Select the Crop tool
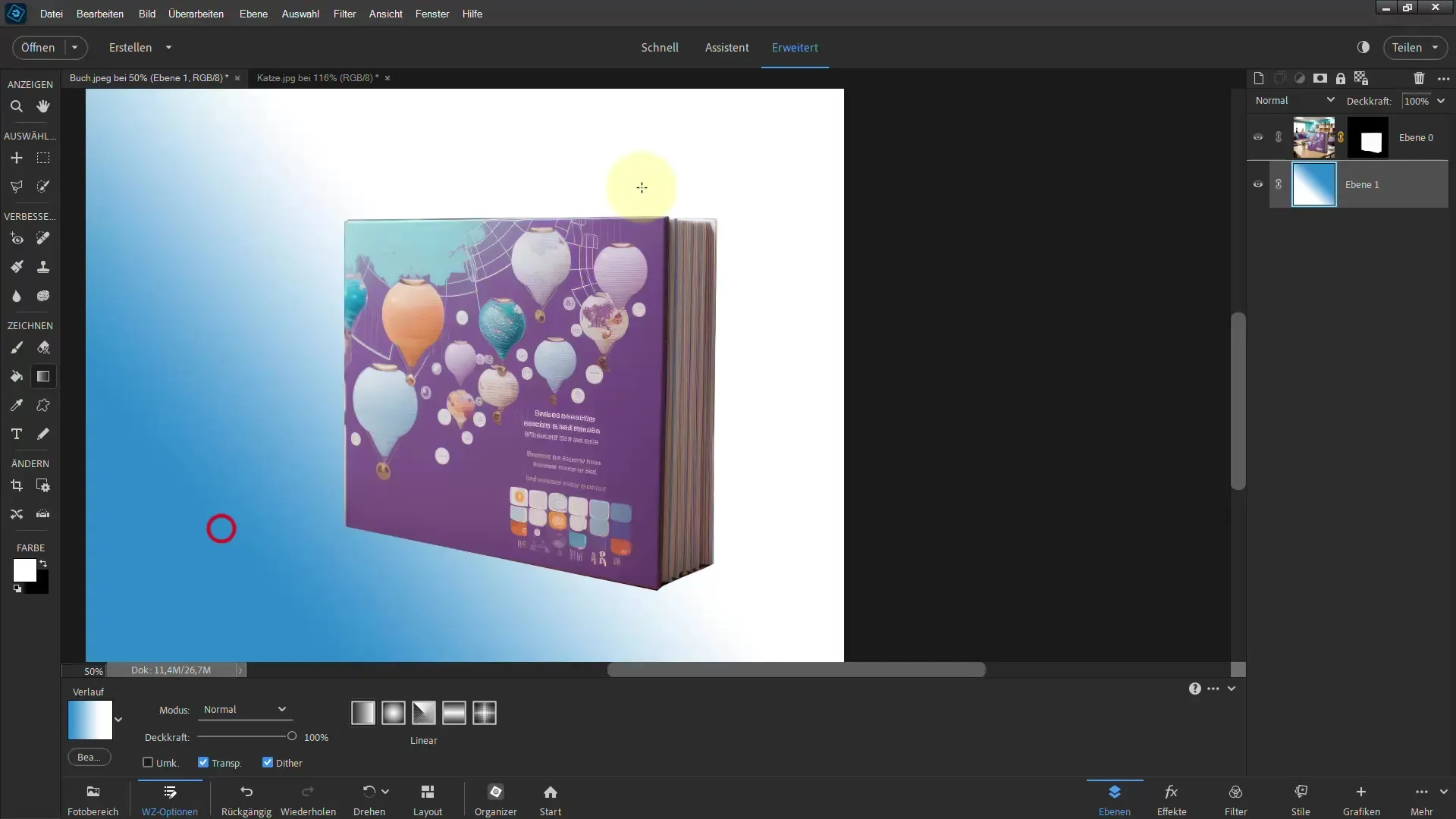This screenshot has height=819, width=1456. 16,486
